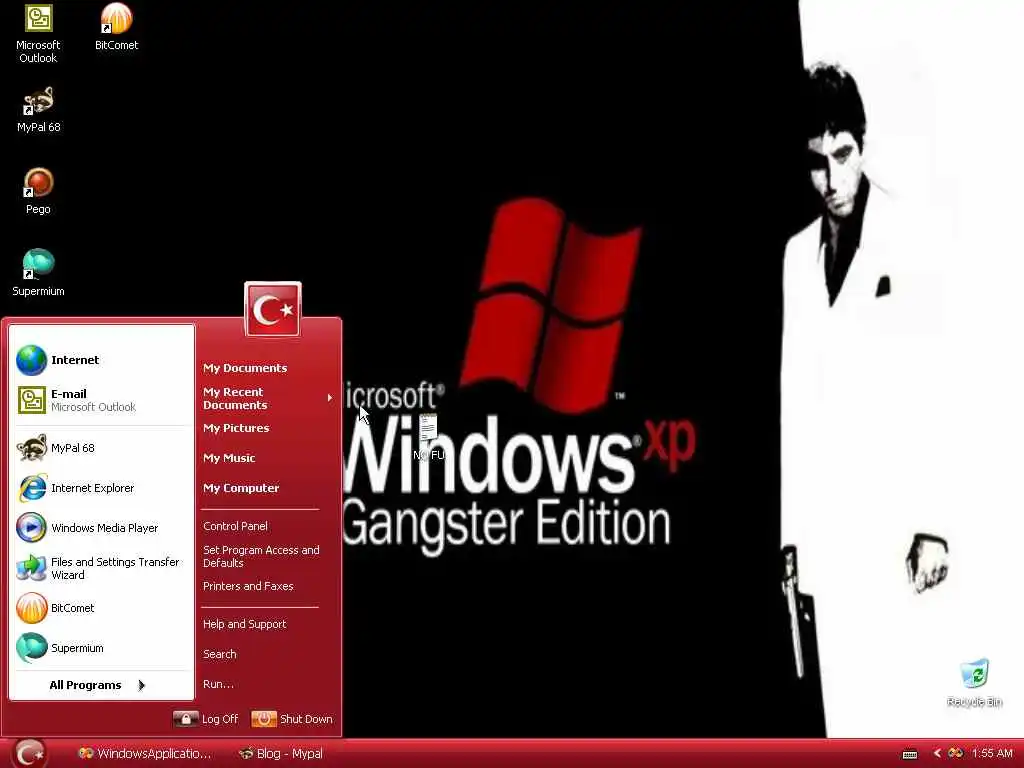Expand hidden tray icons arrow
The width and height of the screenshot is (1024, 768).
pyautogui.click(x=936, y=754)
